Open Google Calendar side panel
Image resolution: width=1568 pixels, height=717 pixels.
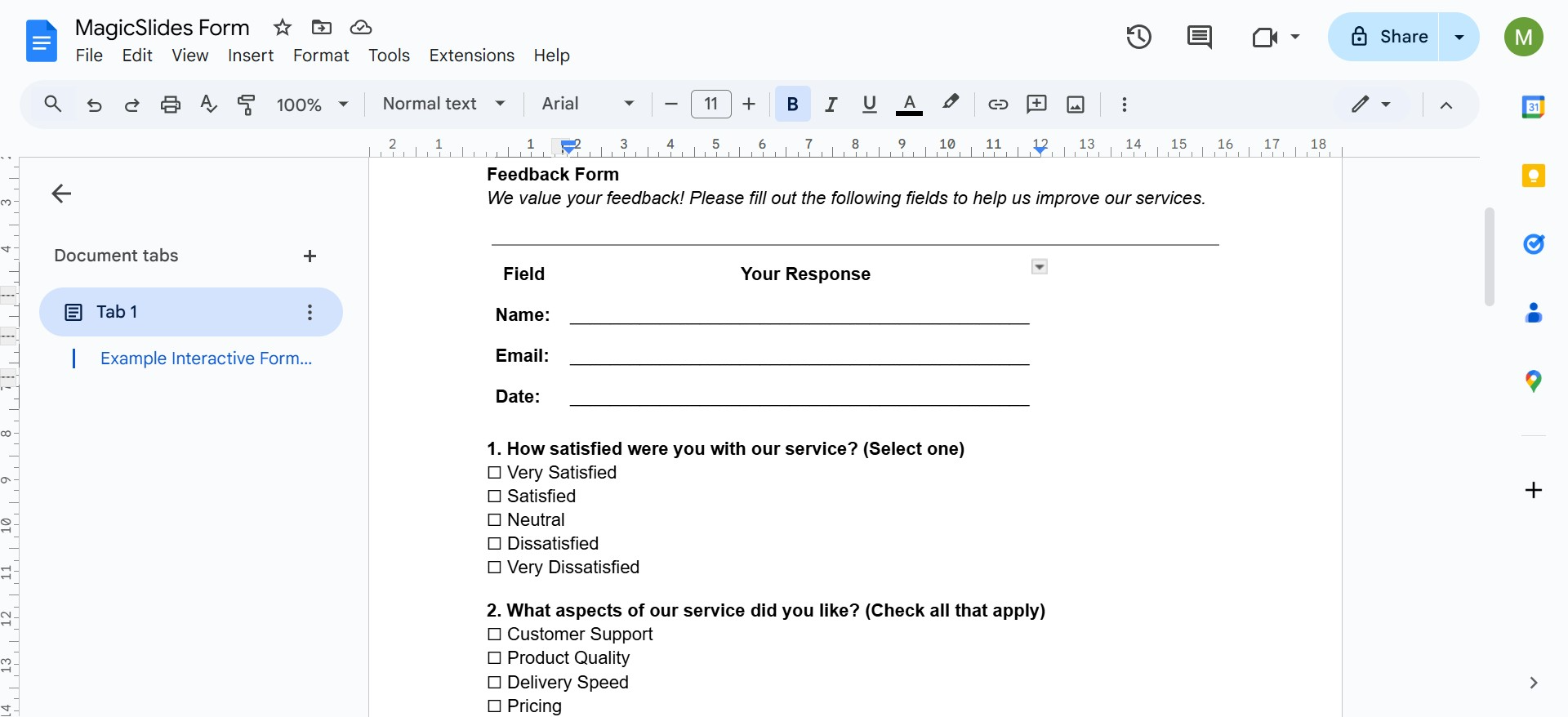[x=1533, y=107]
